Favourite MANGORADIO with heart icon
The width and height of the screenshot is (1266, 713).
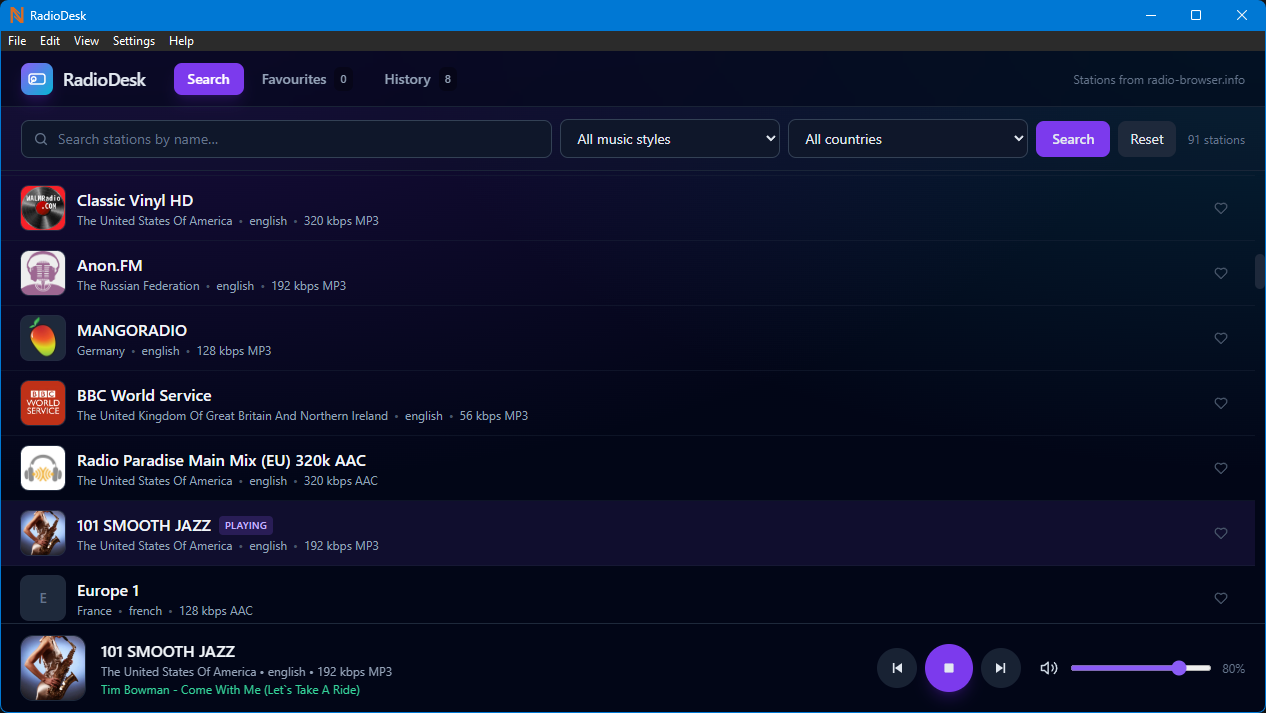pyautogui.click(x=1221, y=338)
